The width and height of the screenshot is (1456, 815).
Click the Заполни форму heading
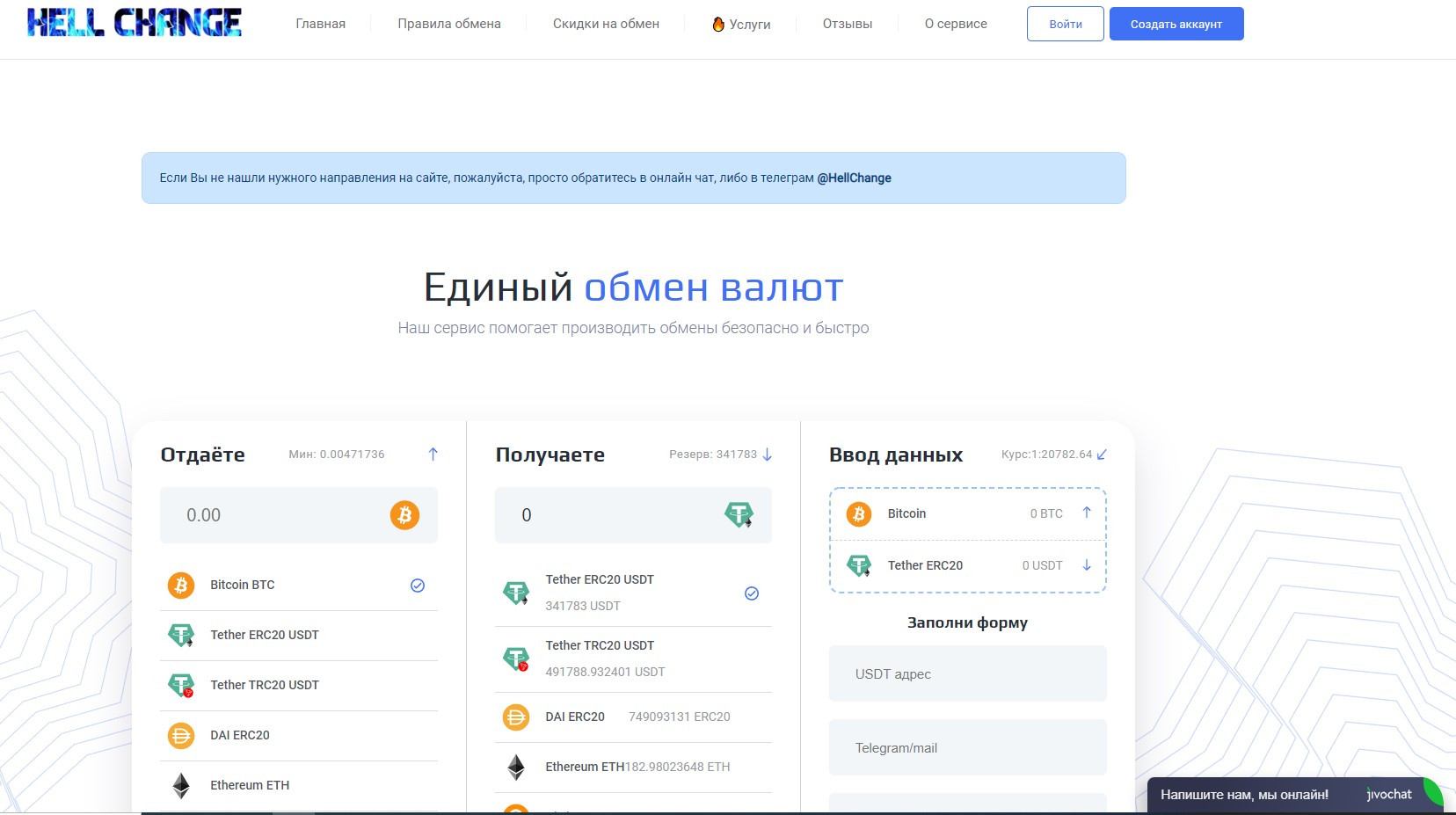968,622
